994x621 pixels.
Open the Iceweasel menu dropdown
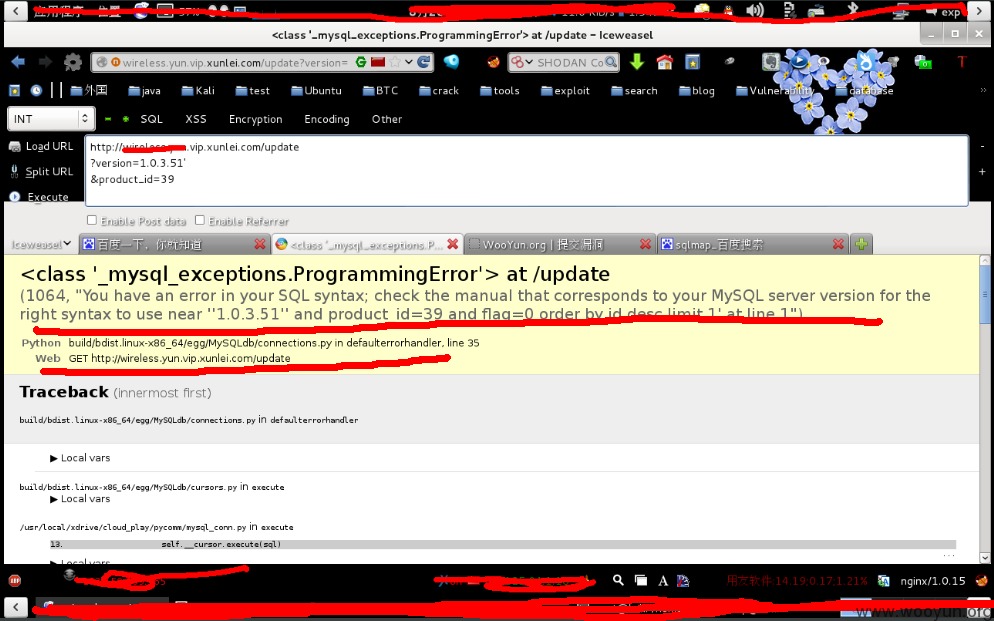pos(41,245)
